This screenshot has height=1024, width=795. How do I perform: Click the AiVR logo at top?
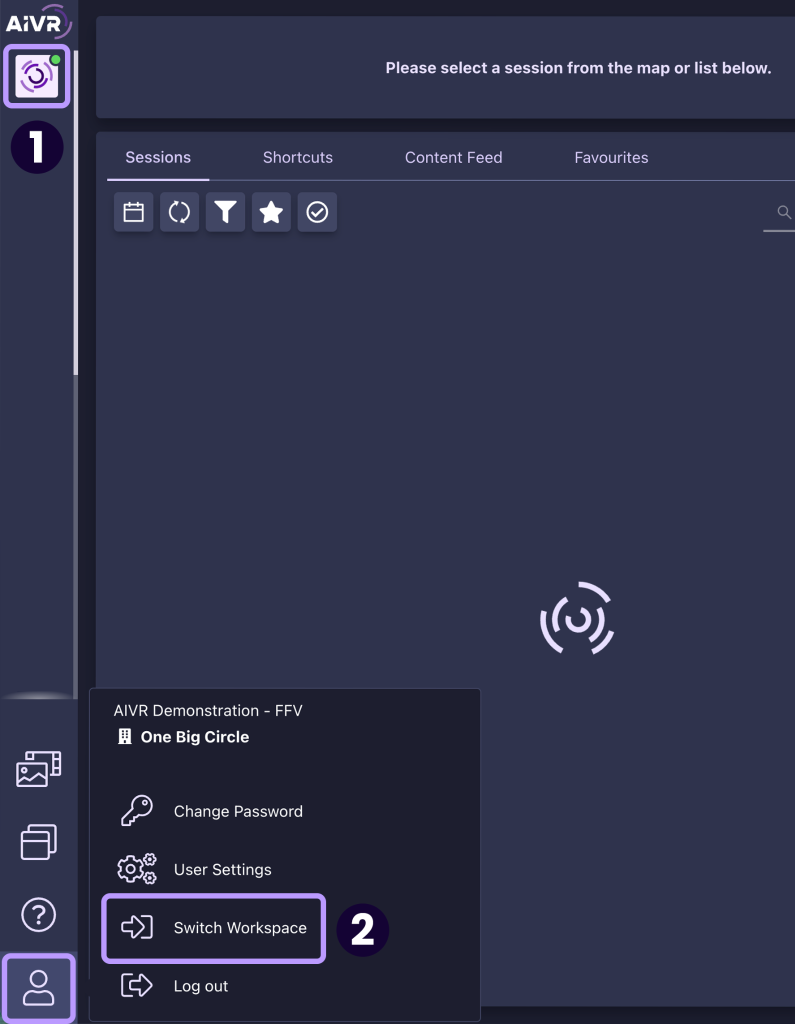(38, 22)
